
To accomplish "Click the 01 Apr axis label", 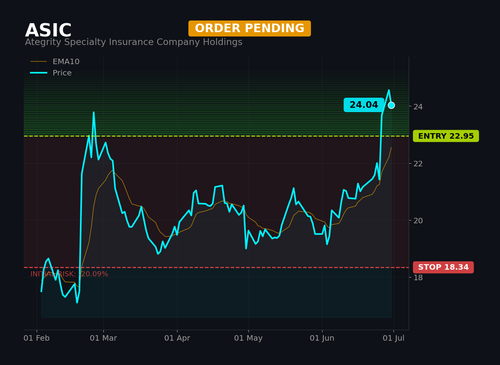I will point(177,338).
